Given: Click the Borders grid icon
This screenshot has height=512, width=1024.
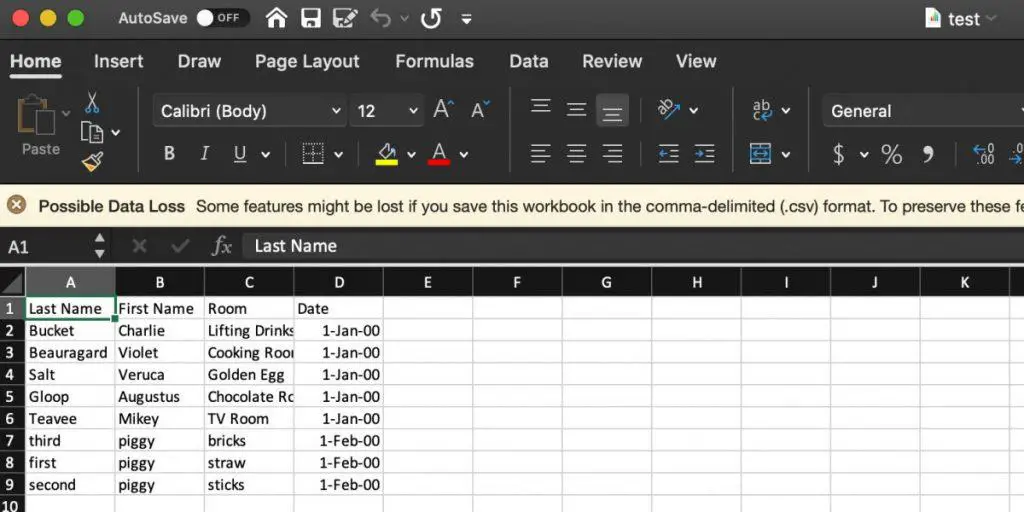Looking at the screenshot, I should (313, 153).
